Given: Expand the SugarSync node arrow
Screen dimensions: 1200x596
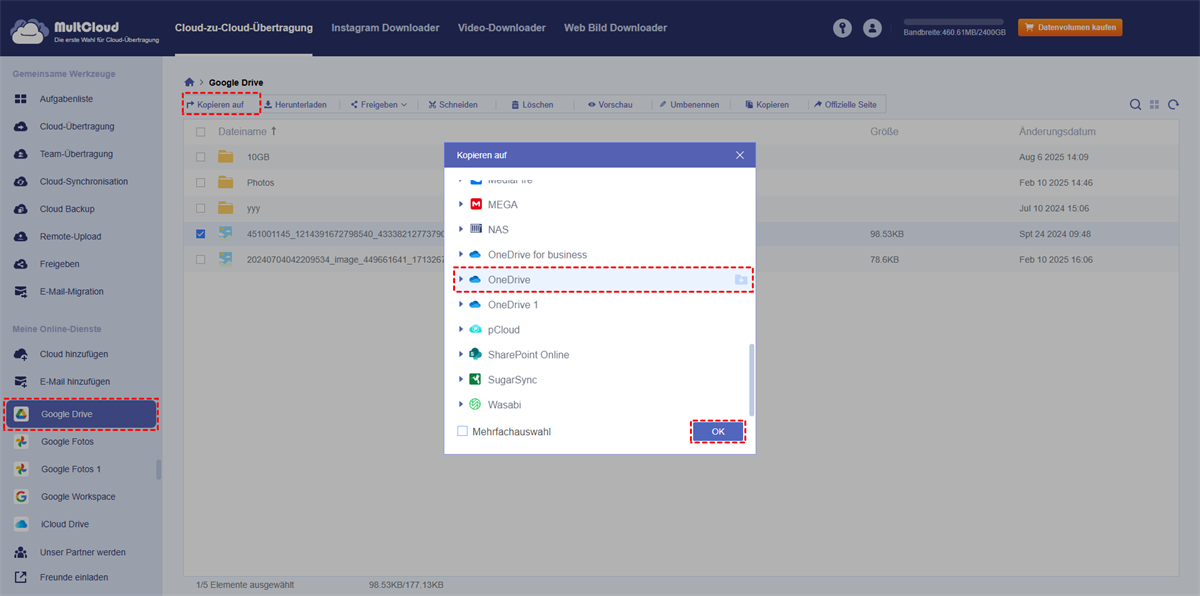Looking at the screenshot, I should [x=461, y=379].
